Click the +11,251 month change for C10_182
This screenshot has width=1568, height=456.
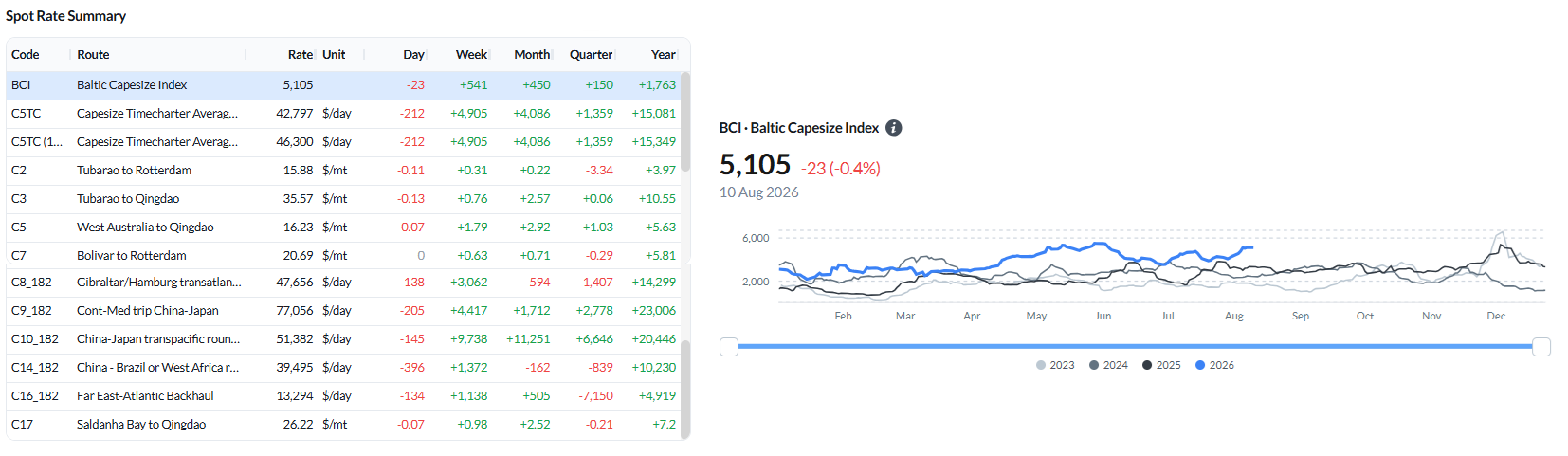tap(528, 339)
